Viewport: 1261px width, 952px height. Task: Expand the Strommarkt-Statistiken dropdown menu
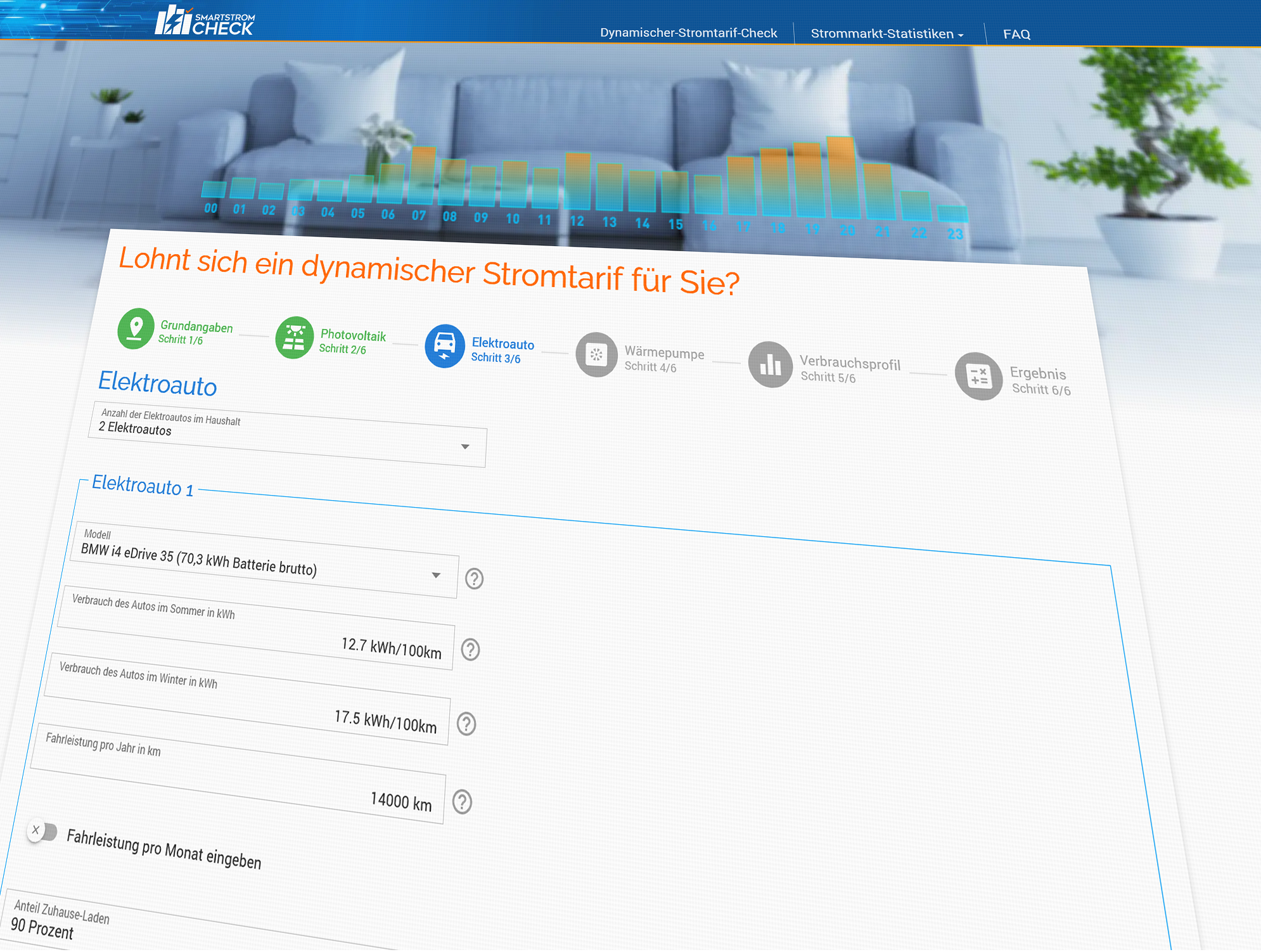tap(887, 34)
